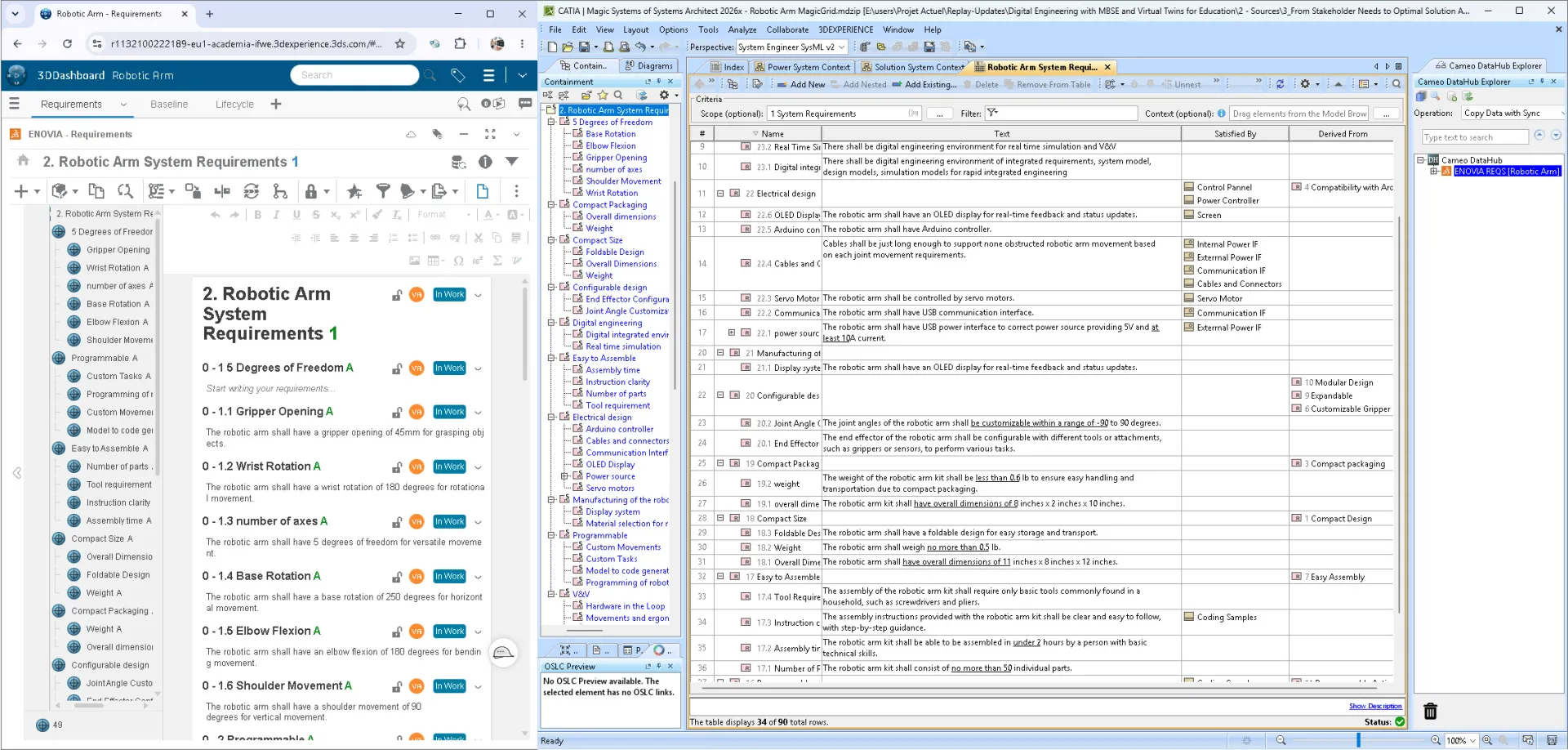This screenshot has height=750, width=1568.
Task: Click the chat bubble icon in ENOVIA tab bar
Action: 524,104
